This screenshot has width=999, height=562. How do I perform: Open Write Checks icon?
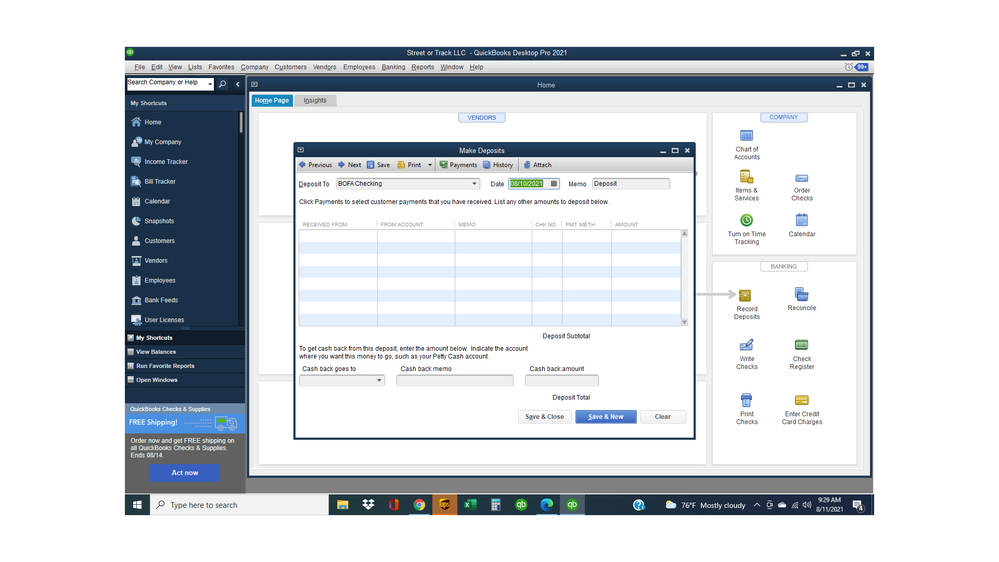click(x=746, y=345)
